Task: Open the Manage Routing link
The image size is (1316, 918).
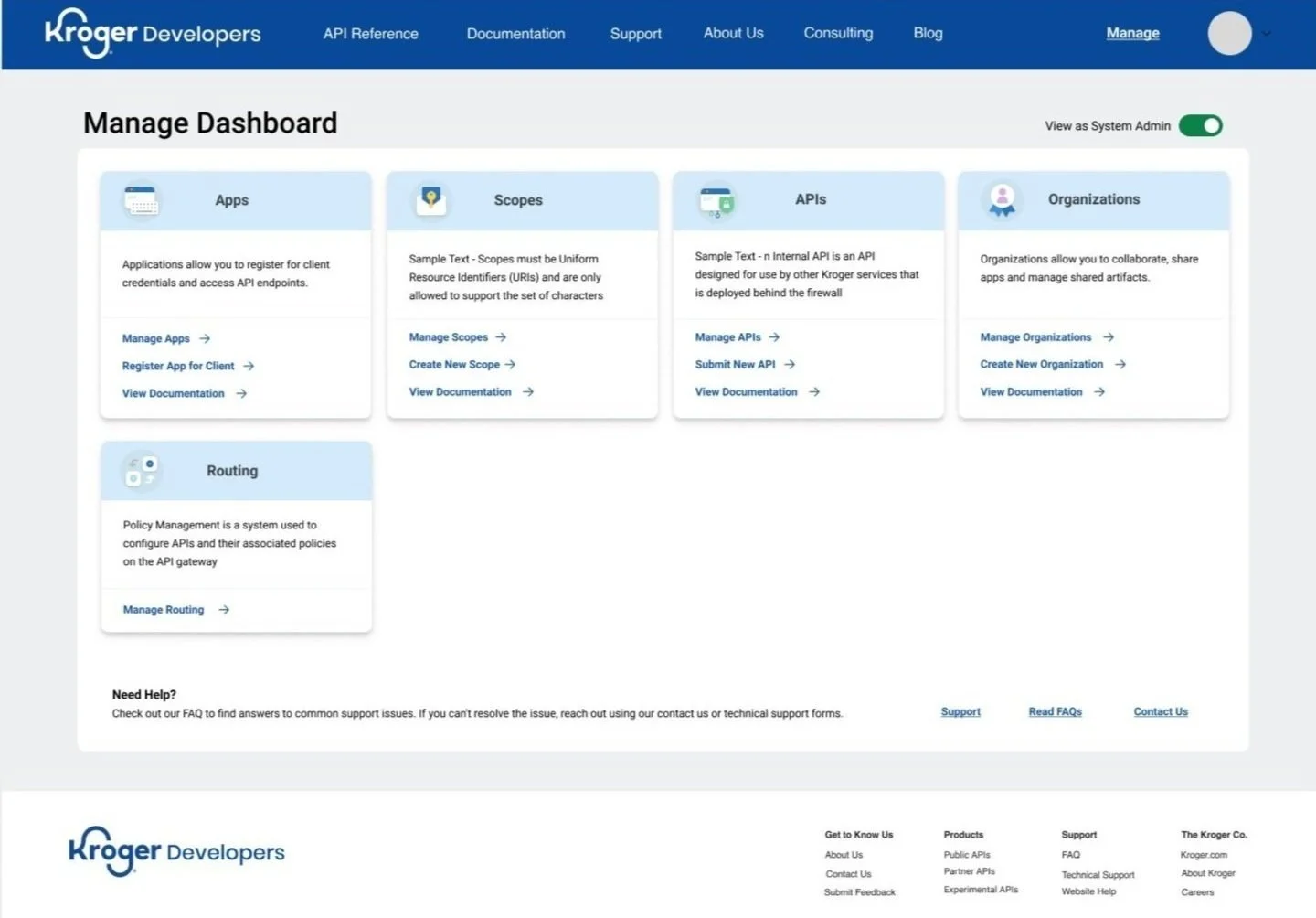Action: point(164,610)
